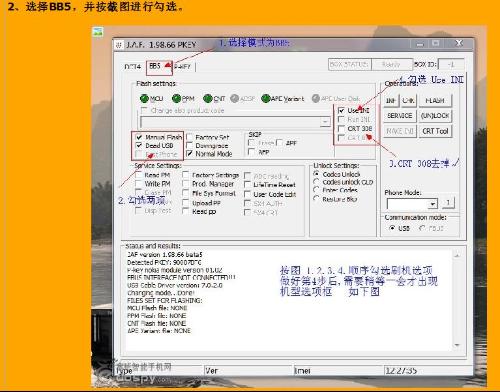Open the Phone Mode dropdown
Screen dimensions: 500x392
[x=433, y=204]
